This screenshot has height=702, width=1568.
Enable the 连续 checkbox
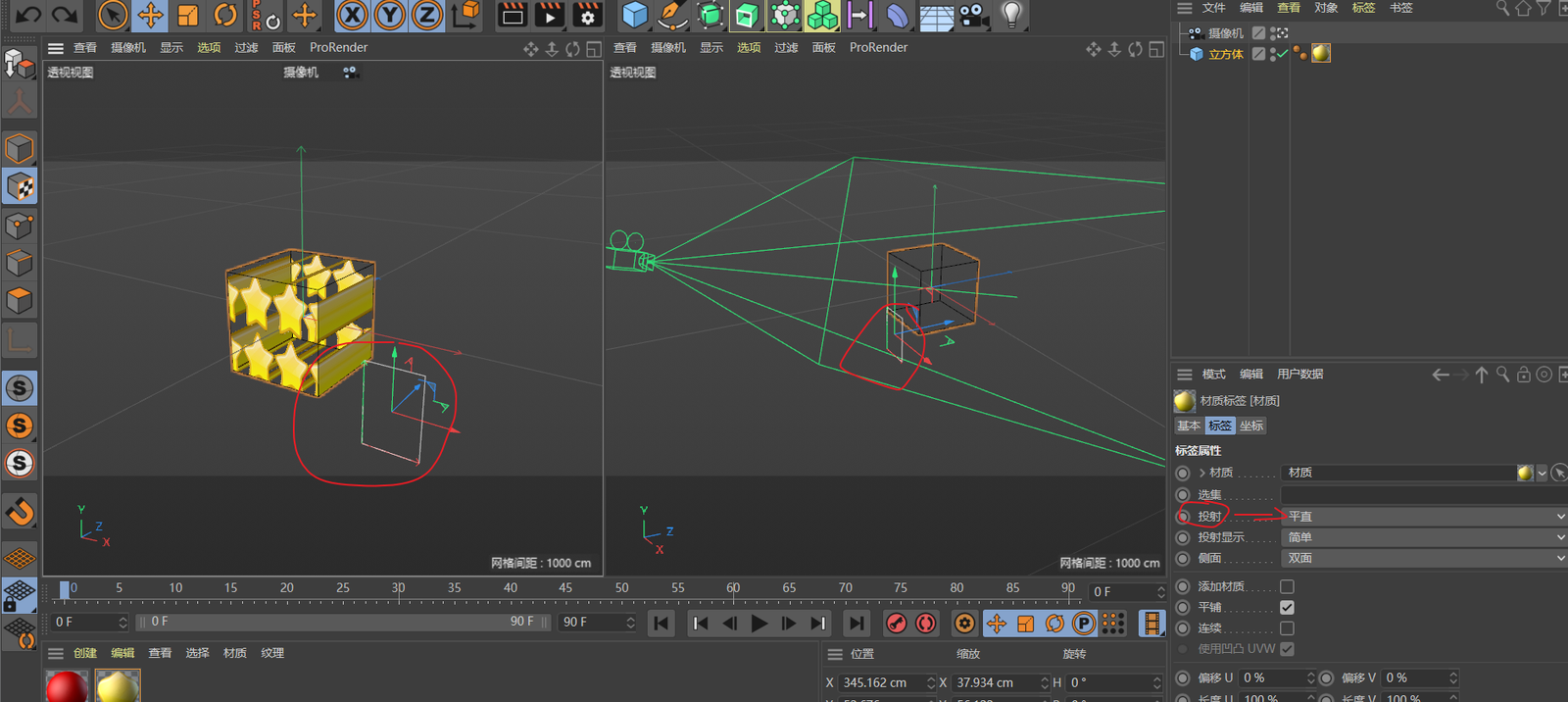[x=1287, y=628]
